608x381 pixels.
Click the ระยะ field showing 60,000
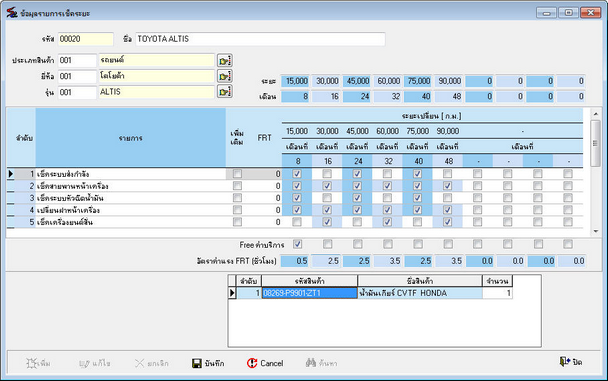click(x=387, y=81)
